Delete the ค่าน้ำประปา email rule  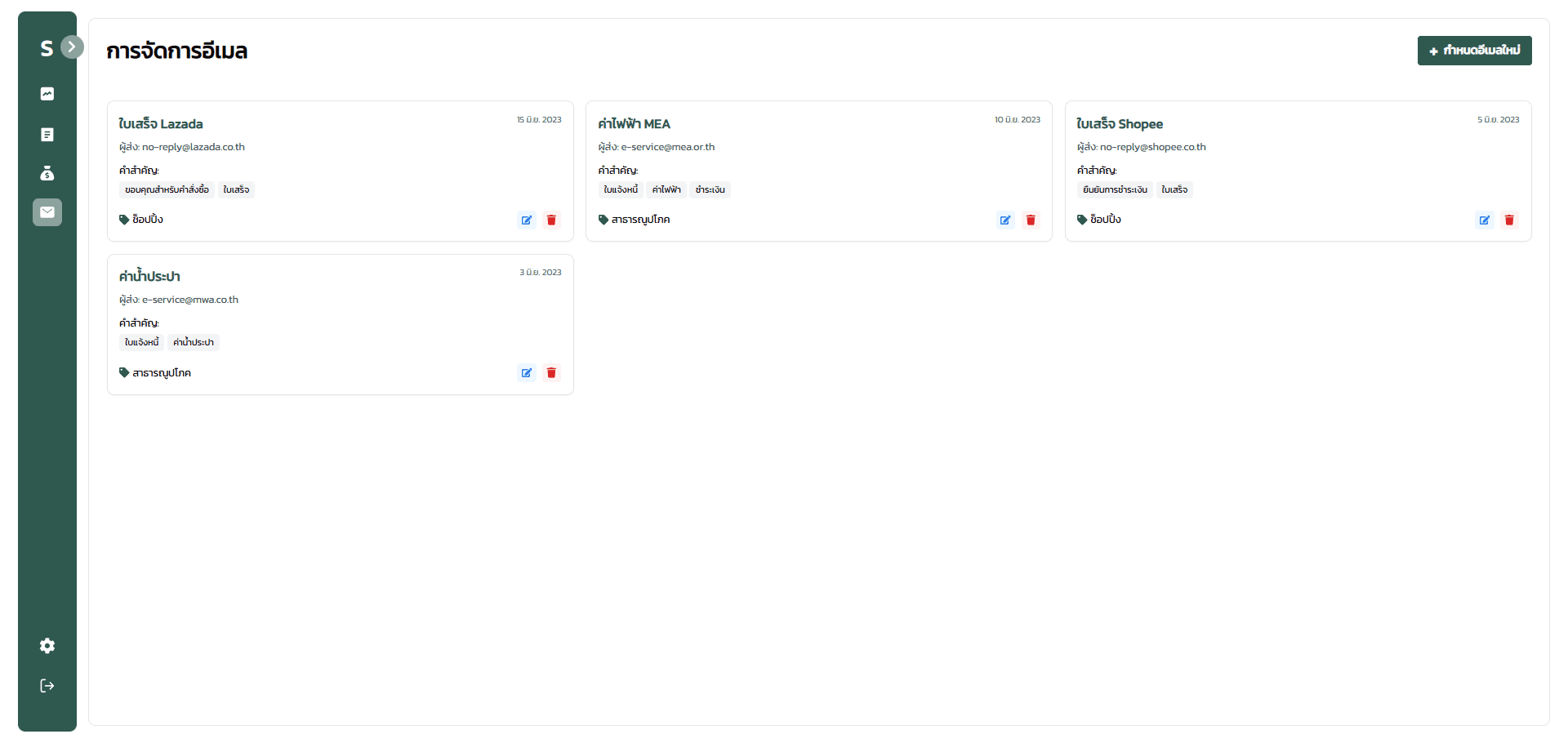coord(551,373)
